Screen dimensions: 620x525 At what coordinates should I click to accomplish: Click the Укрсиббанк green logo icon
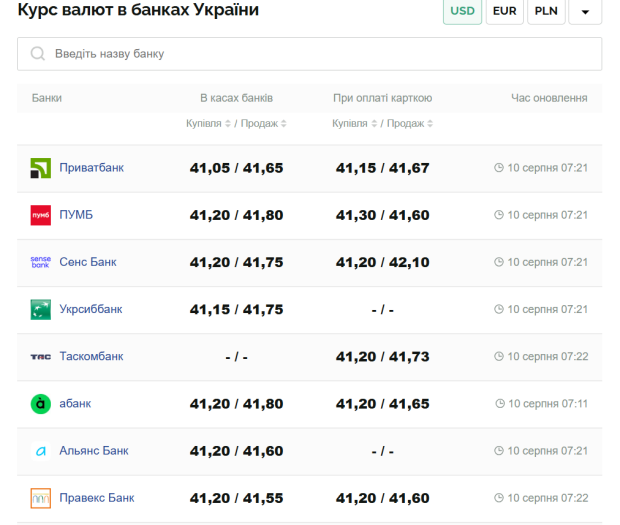pyautogui.click(x=41, y=310)
